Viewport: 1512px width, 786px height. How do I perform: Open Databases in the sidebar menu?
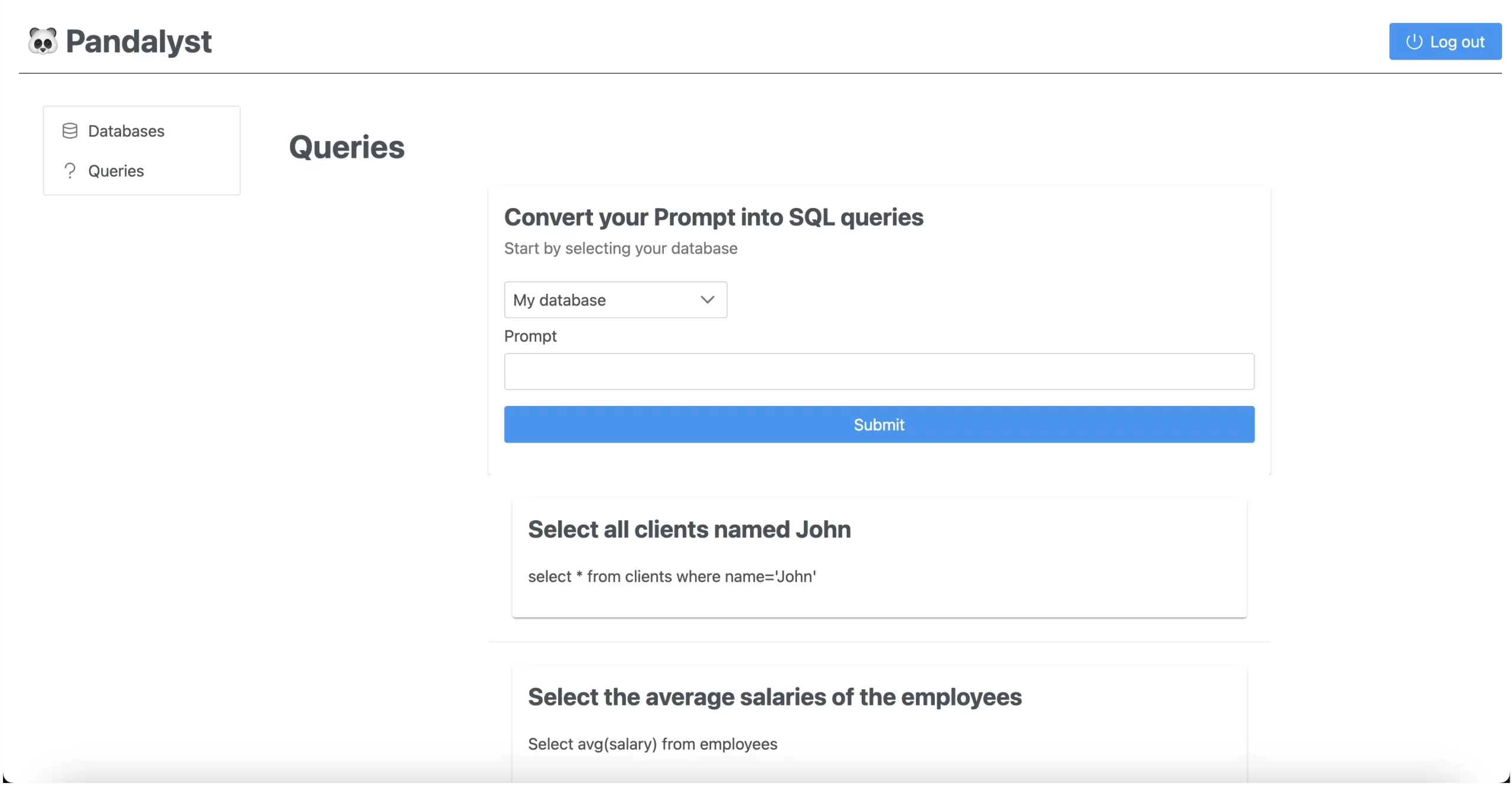tap(126, 131)
